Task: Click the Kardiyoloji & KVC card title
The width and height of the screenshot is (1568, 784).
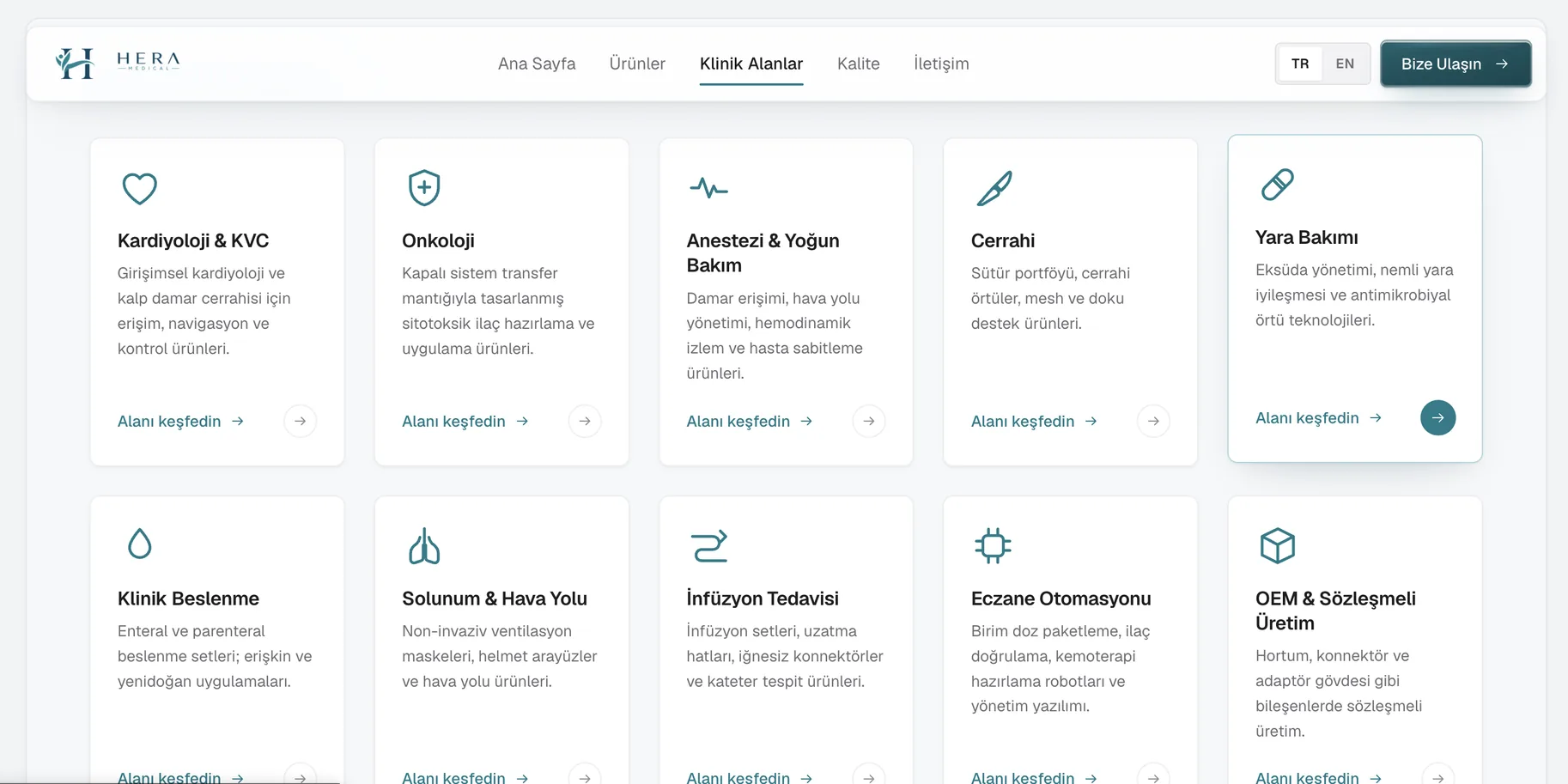Action: pos(193,240)
